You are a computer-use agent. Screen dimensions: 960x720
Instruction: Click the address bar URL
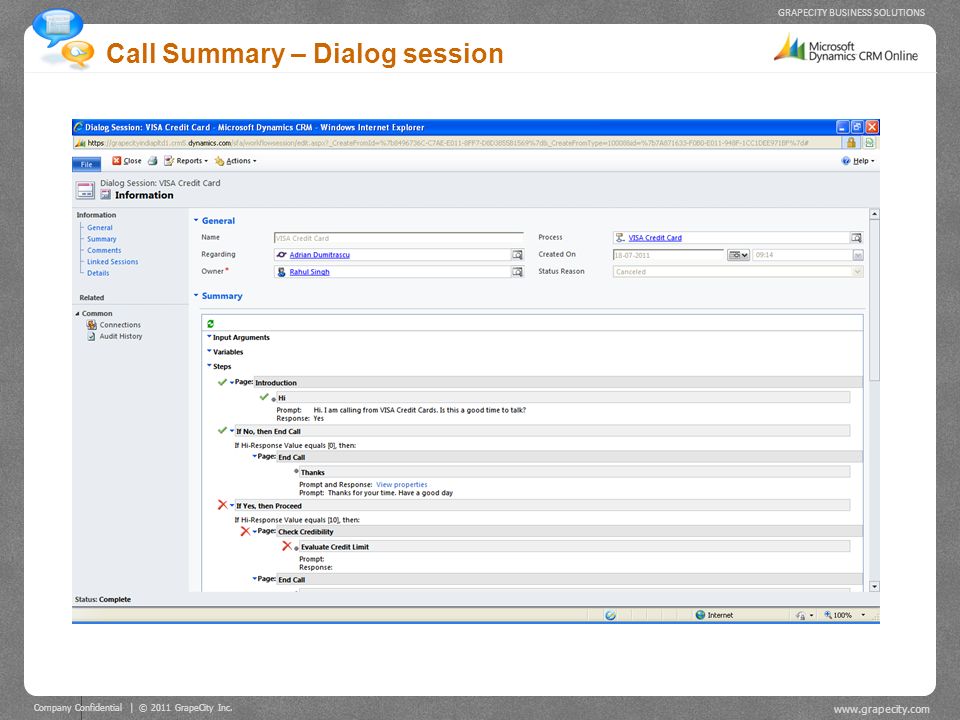tap(456, 143)
